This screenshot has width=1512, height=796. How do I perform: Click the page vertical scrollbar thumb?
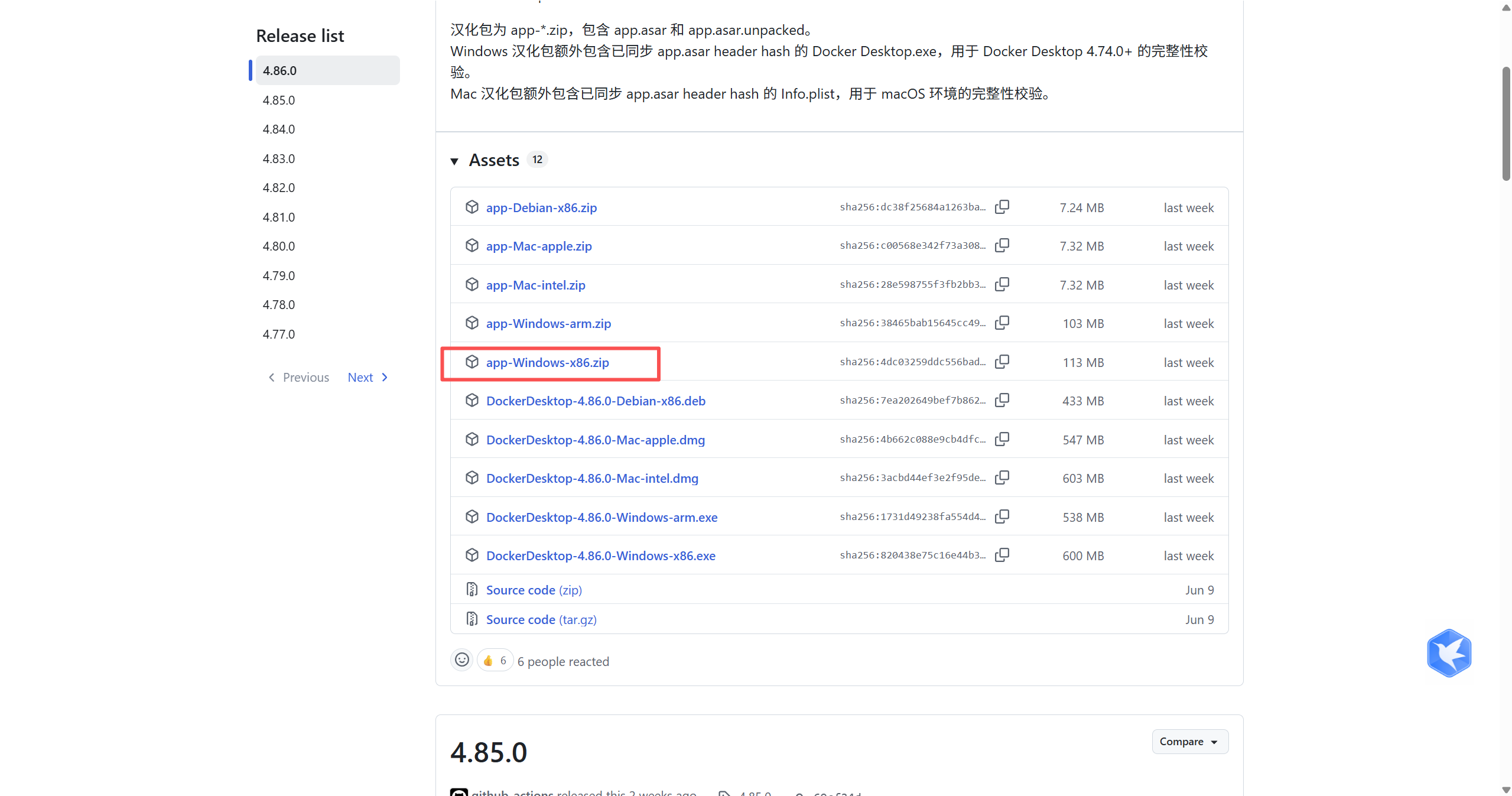1506,124
